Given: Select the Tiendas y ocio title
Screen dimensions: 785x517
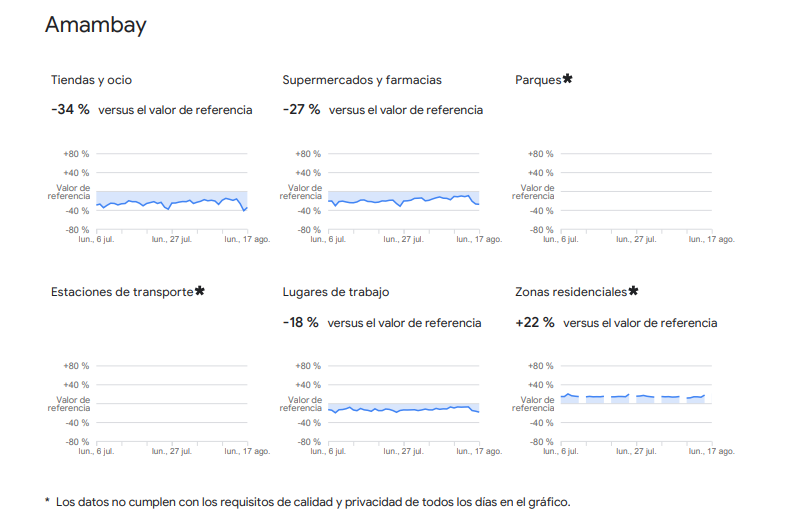Looking at the screenshot, I should click(91, 80).
